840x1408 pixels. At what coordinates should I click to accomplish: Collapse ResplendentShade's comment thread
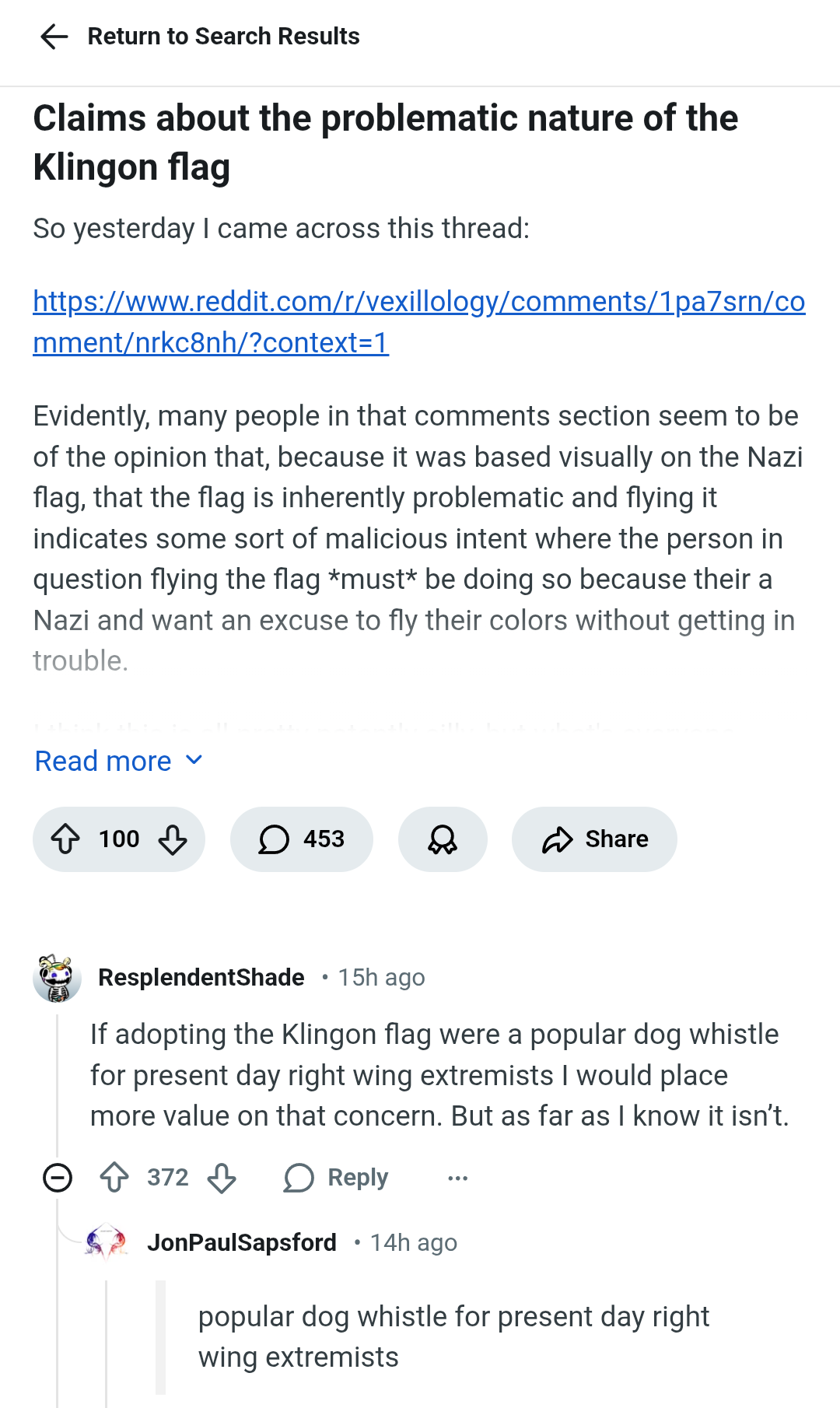[58, 1178]
